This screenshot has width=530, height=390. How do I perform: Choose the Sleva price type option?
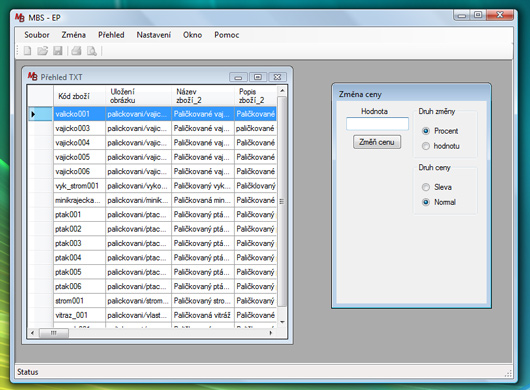426,187
